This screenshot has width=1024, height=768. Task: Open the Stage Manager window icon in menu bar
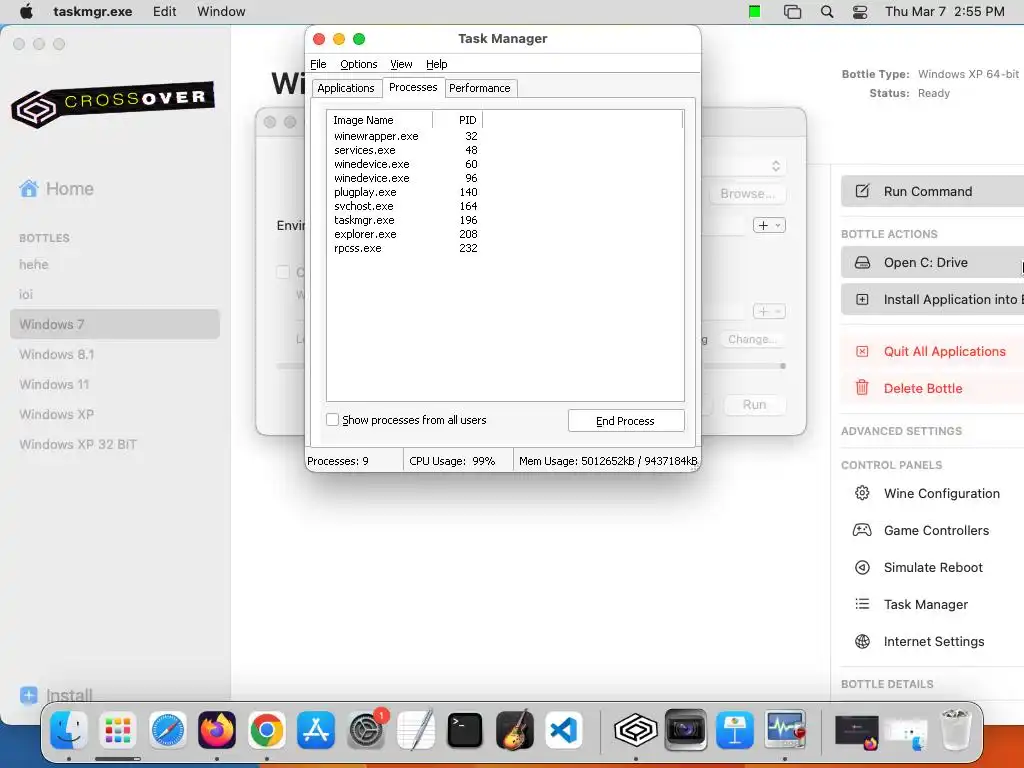[x=792, y=12]
